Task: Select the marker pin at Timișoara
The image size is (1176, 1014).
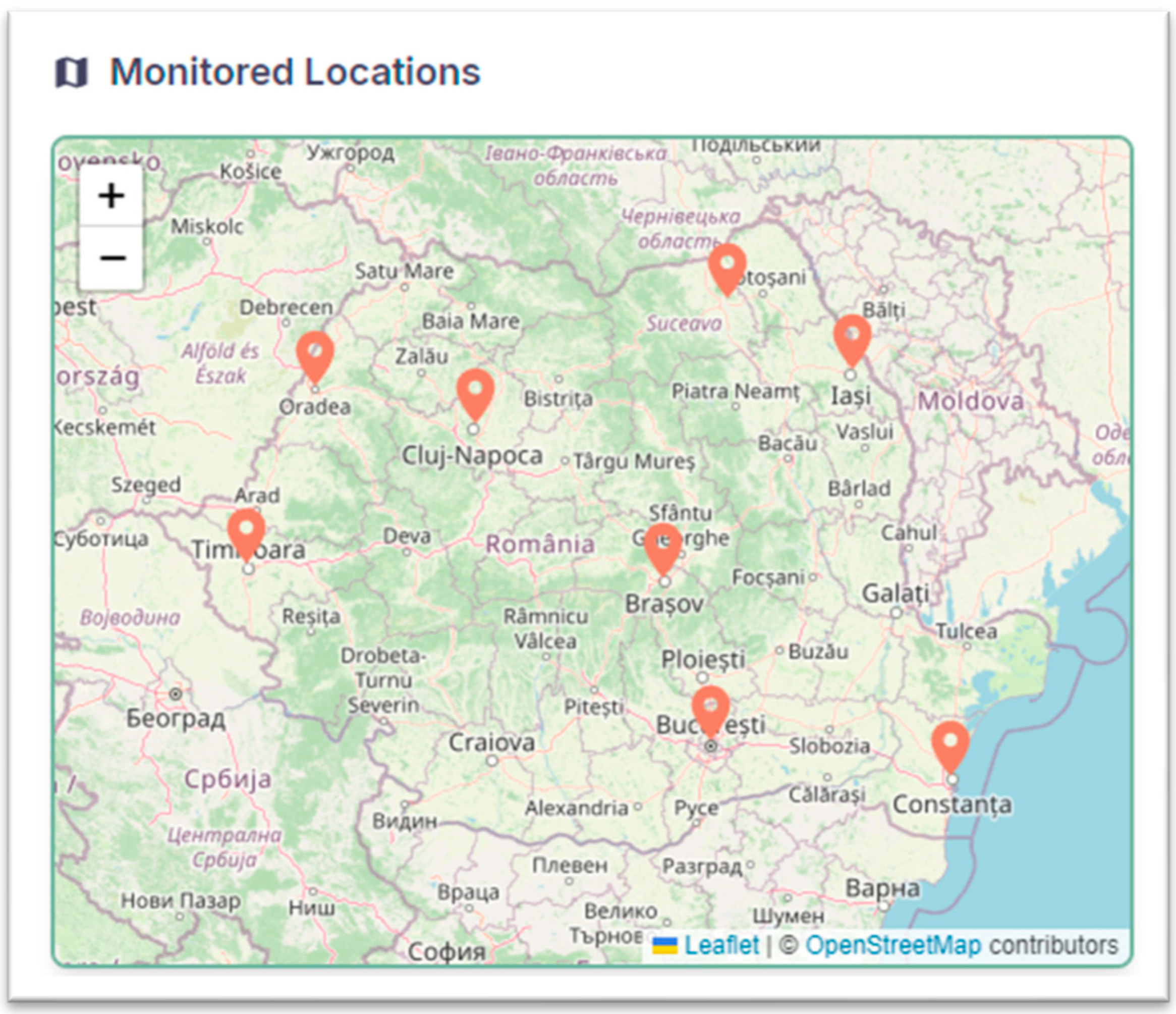Action: tap(246, 531)
